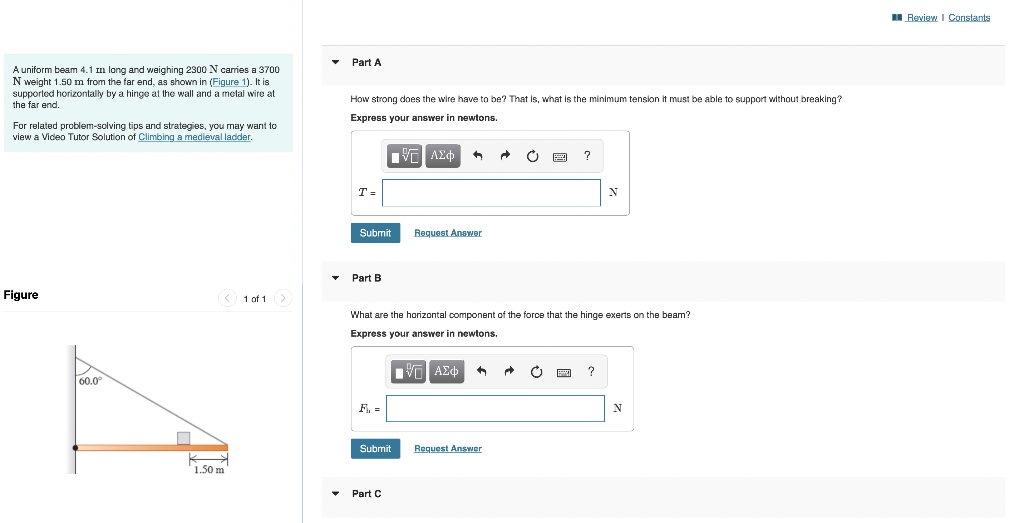
Task: Expand the Part C section
Action: 336,494
